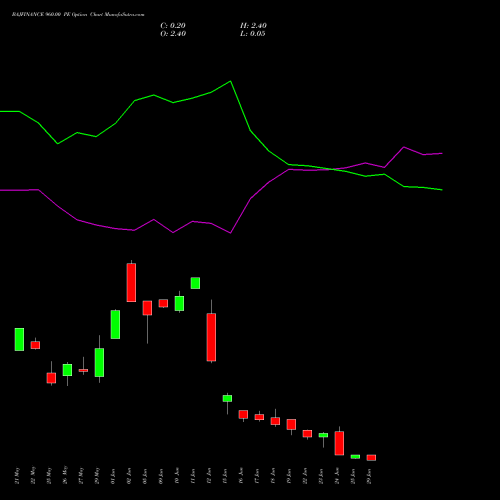500x500 pixels.
Task: Select the high value 'H: 2.40'
Action: pyautogui.click(x=253, y=26)
